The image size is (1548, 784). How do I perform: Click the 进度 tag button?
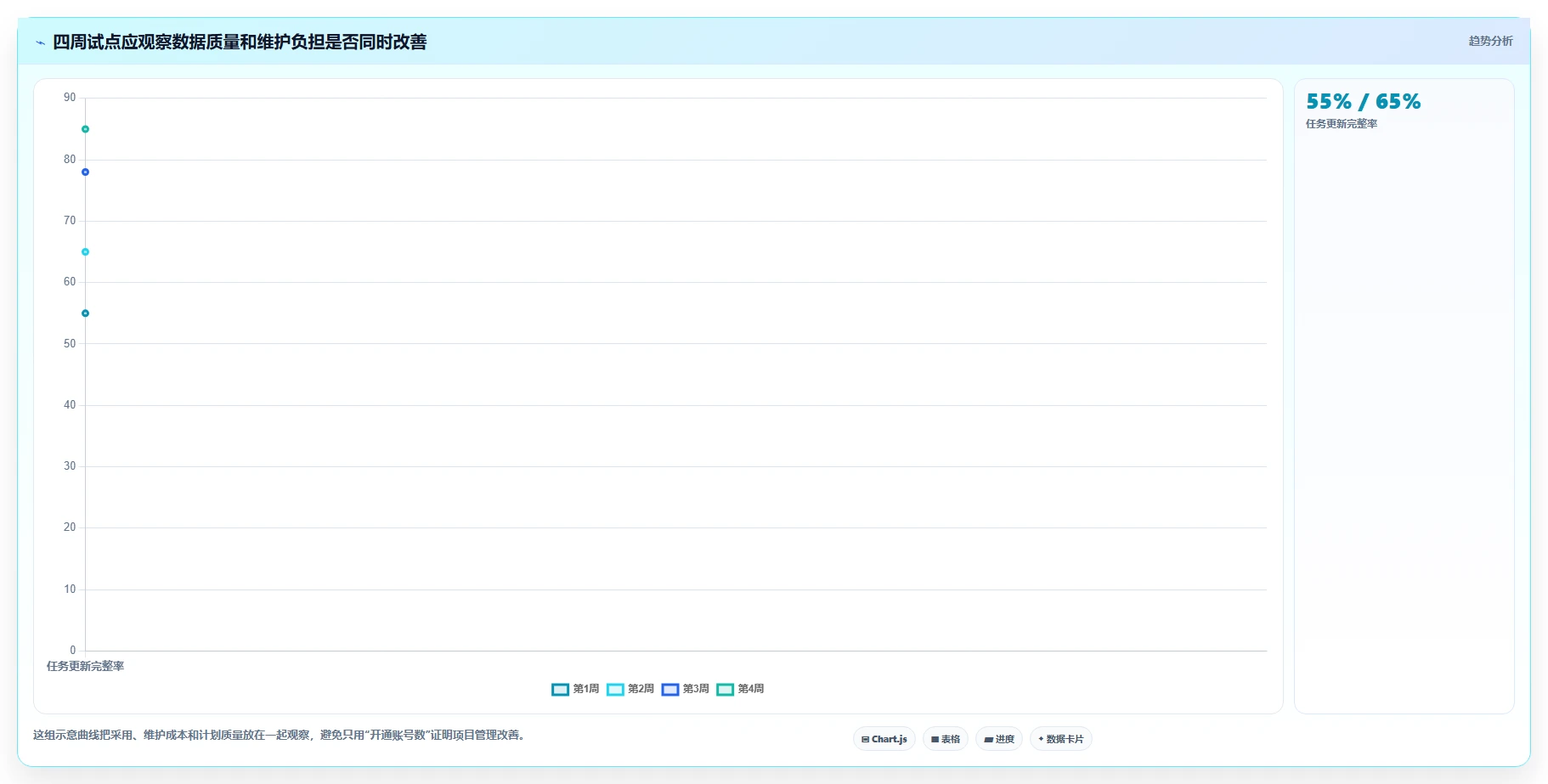999,739
